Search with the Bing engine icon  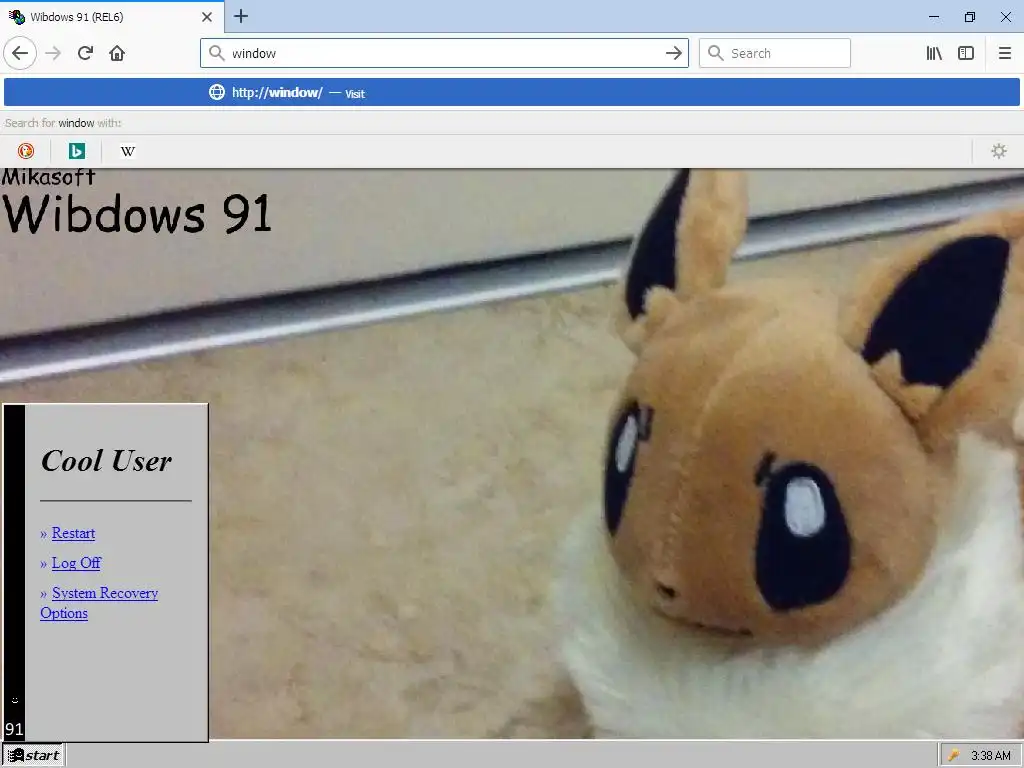[76, 151]
